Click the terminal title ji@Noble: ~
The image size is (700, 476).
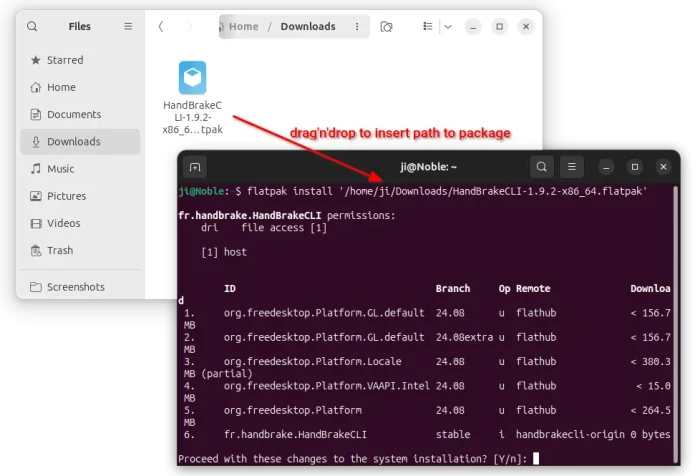tap(428, 167)
